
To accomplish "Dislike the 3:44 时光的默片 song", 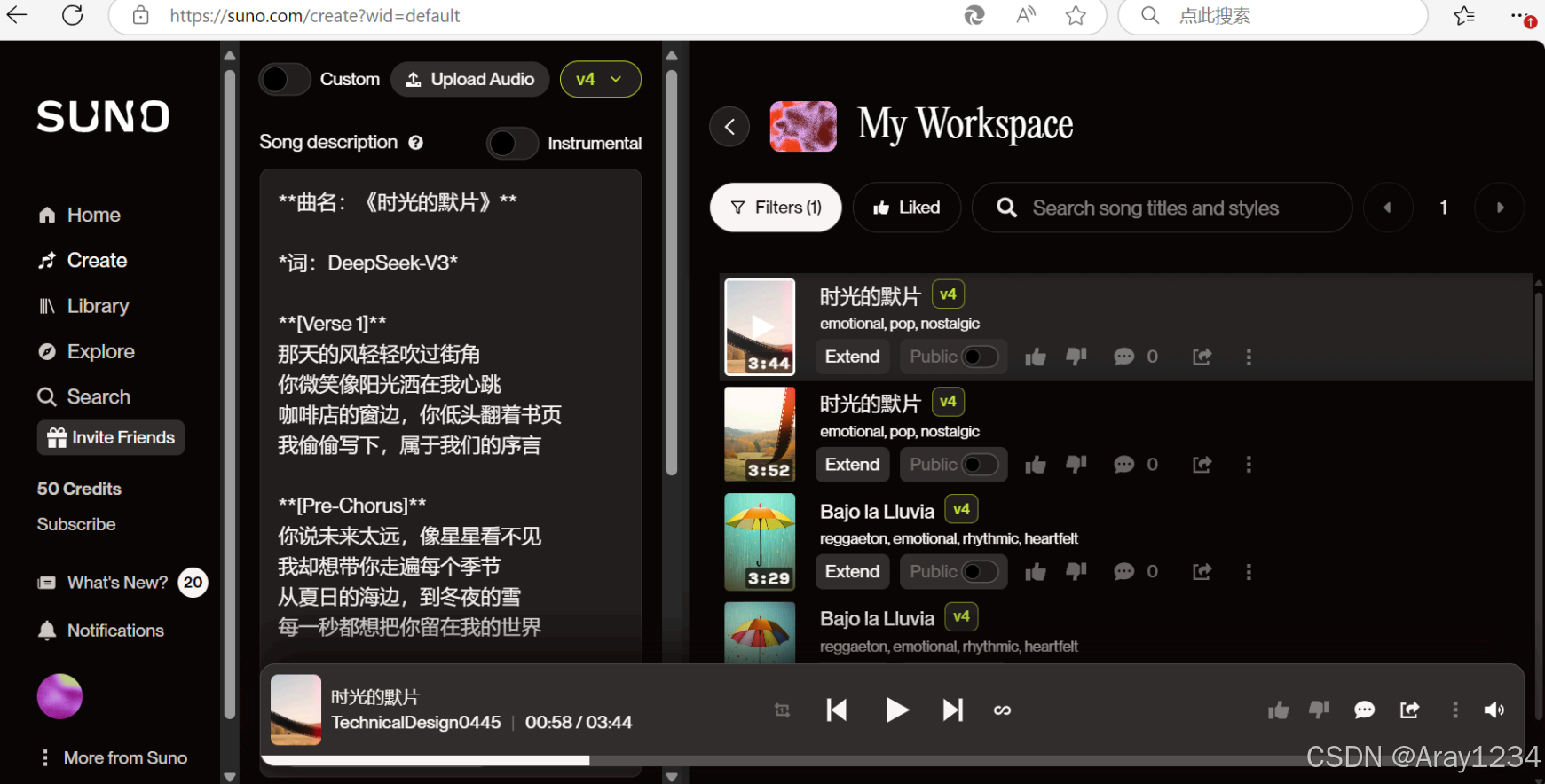I will pyautogui.click(x=1076, y=357).
